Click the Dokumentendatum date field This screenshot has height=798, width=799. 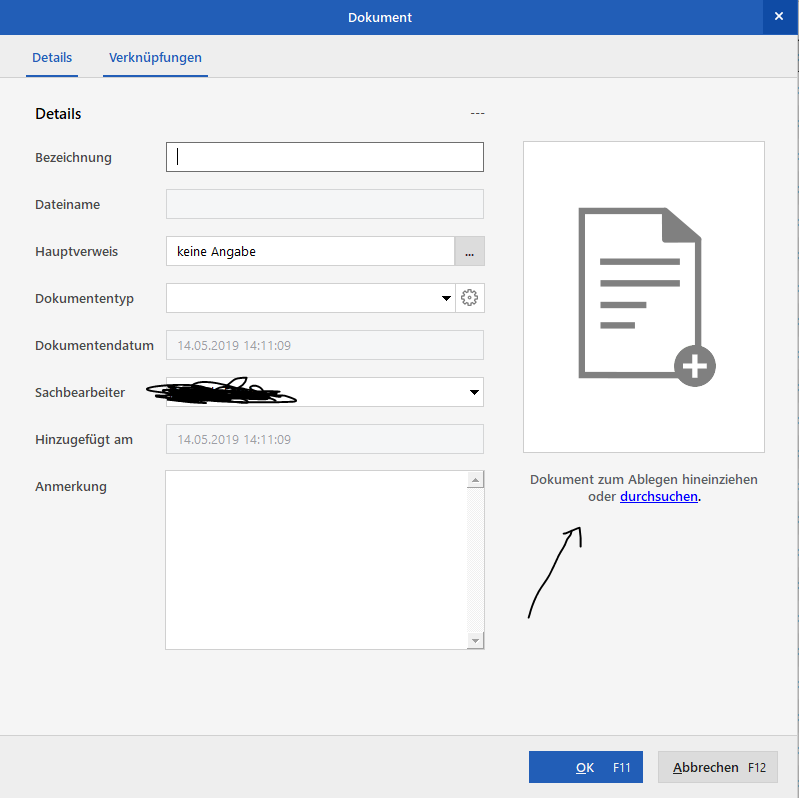click(x=325, y=345)
